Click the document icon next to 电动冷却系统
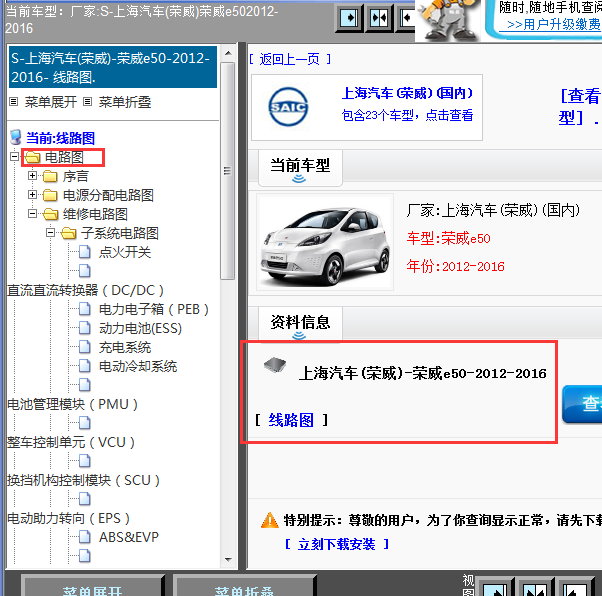 (85, 366)
